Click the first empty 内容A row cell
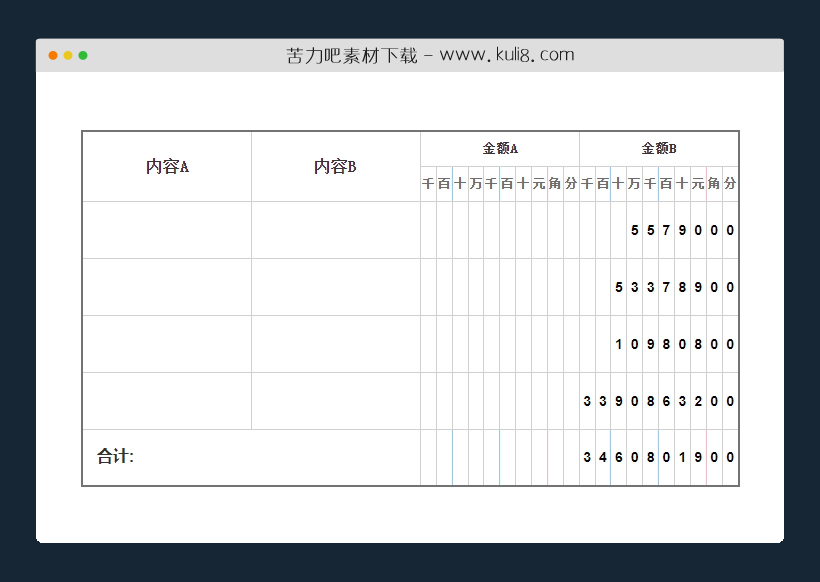 coord(165,230)
